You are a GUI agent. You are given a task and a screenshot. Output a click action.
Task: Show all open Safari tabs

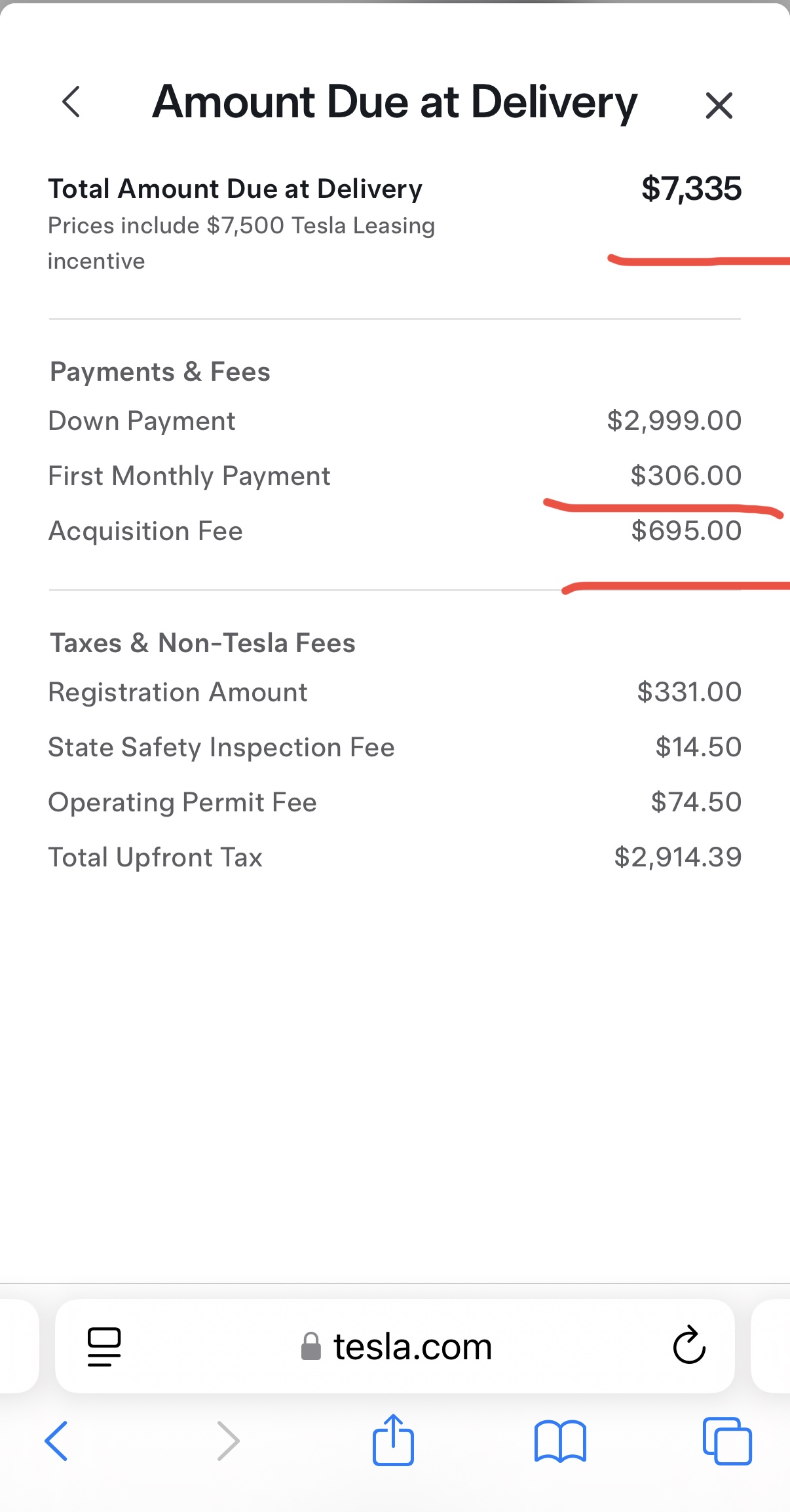[726, 1441]
